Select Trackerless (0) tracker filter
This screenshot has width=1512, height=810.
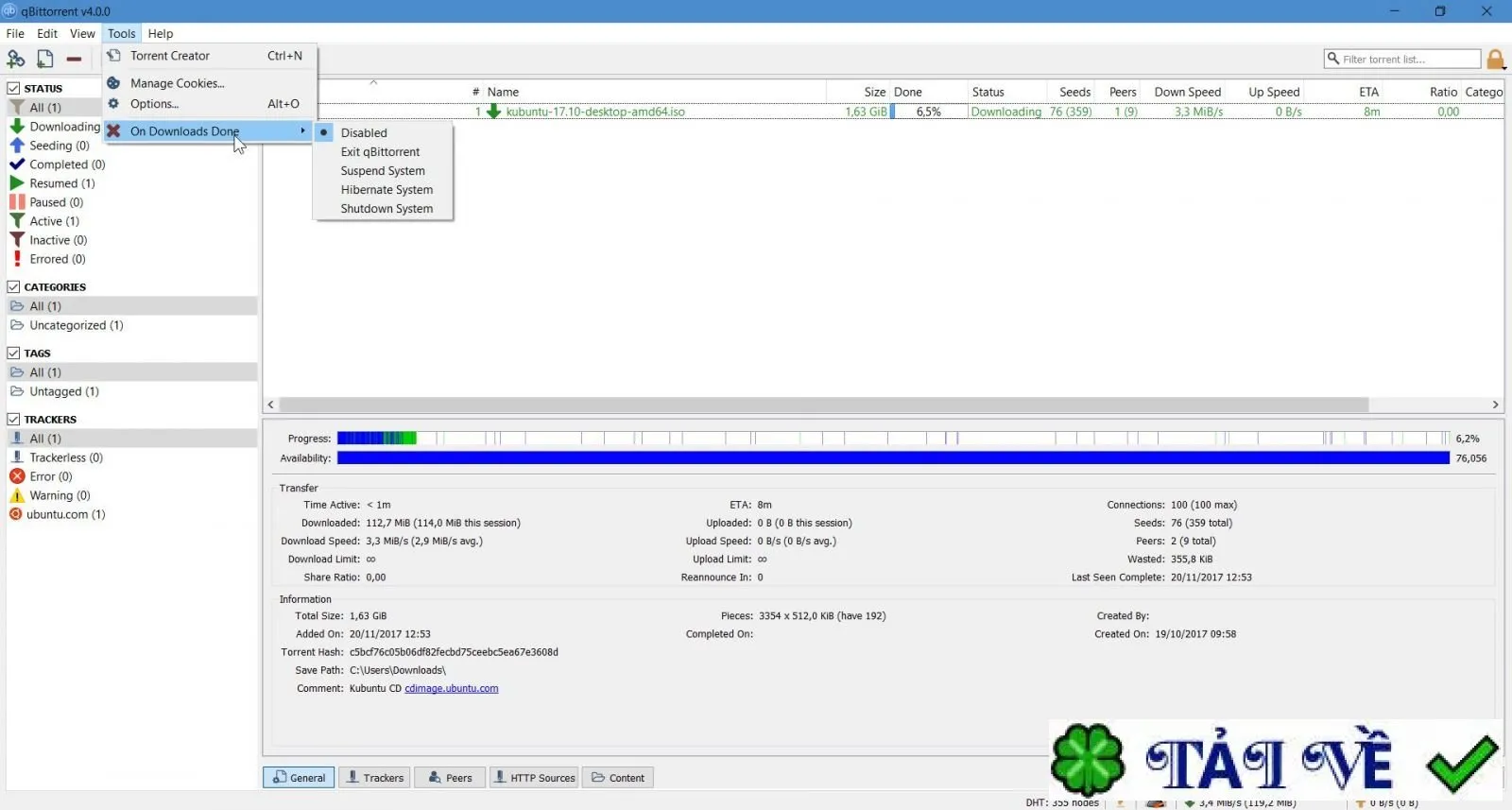pyautogui.click(x=65, y=457)
